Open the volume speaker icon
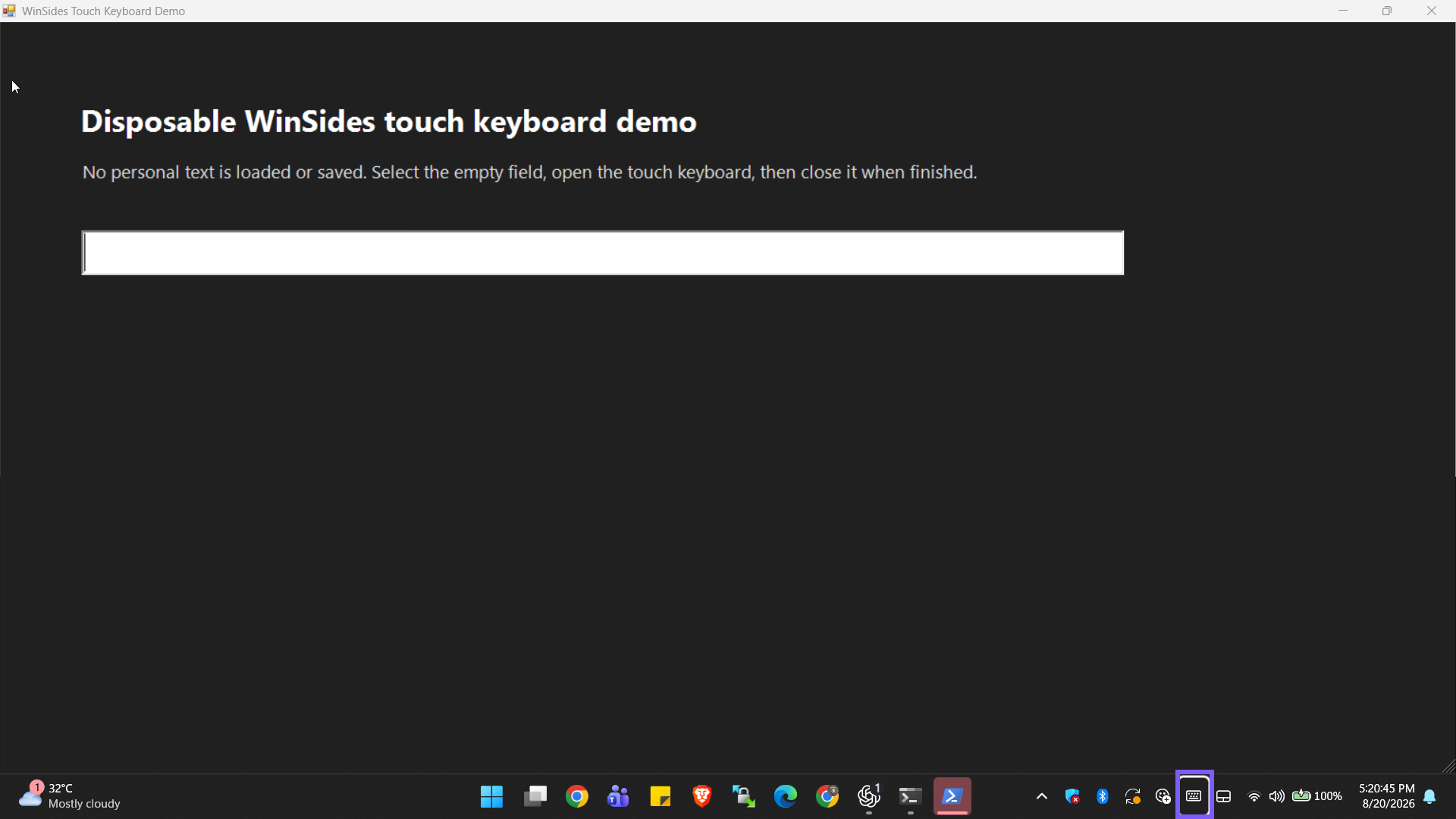This screenshot has height=819, width=1456. tap(1277, 796)
